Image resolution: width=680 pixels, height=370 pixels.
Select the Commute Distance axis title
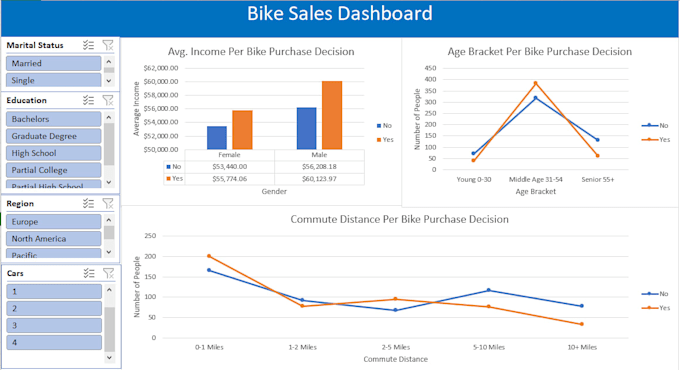pyautogui.click(x=396, y=359)
